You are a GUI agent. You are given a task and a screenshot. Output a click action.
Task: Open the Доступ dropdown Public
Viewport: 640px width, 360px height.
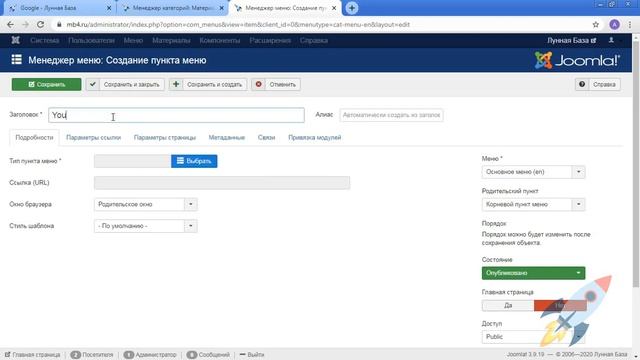click(x=533, y=337)
